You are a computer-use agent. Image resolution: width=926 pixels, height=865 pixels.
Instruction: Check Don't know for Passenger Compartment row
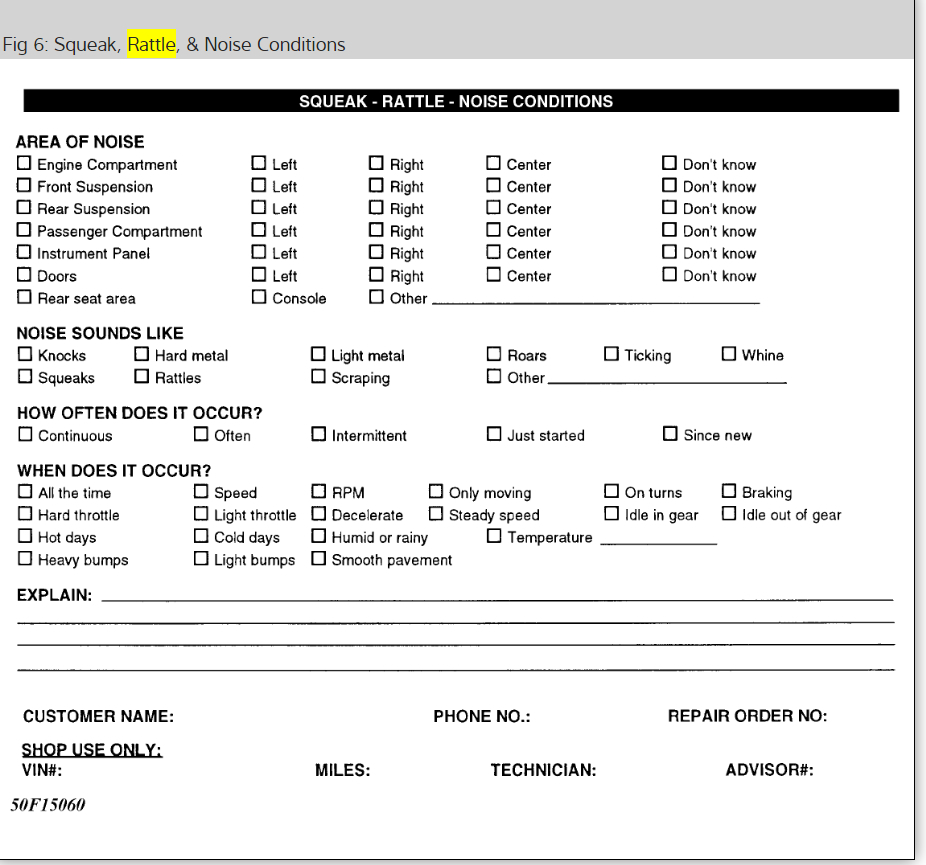669,230
